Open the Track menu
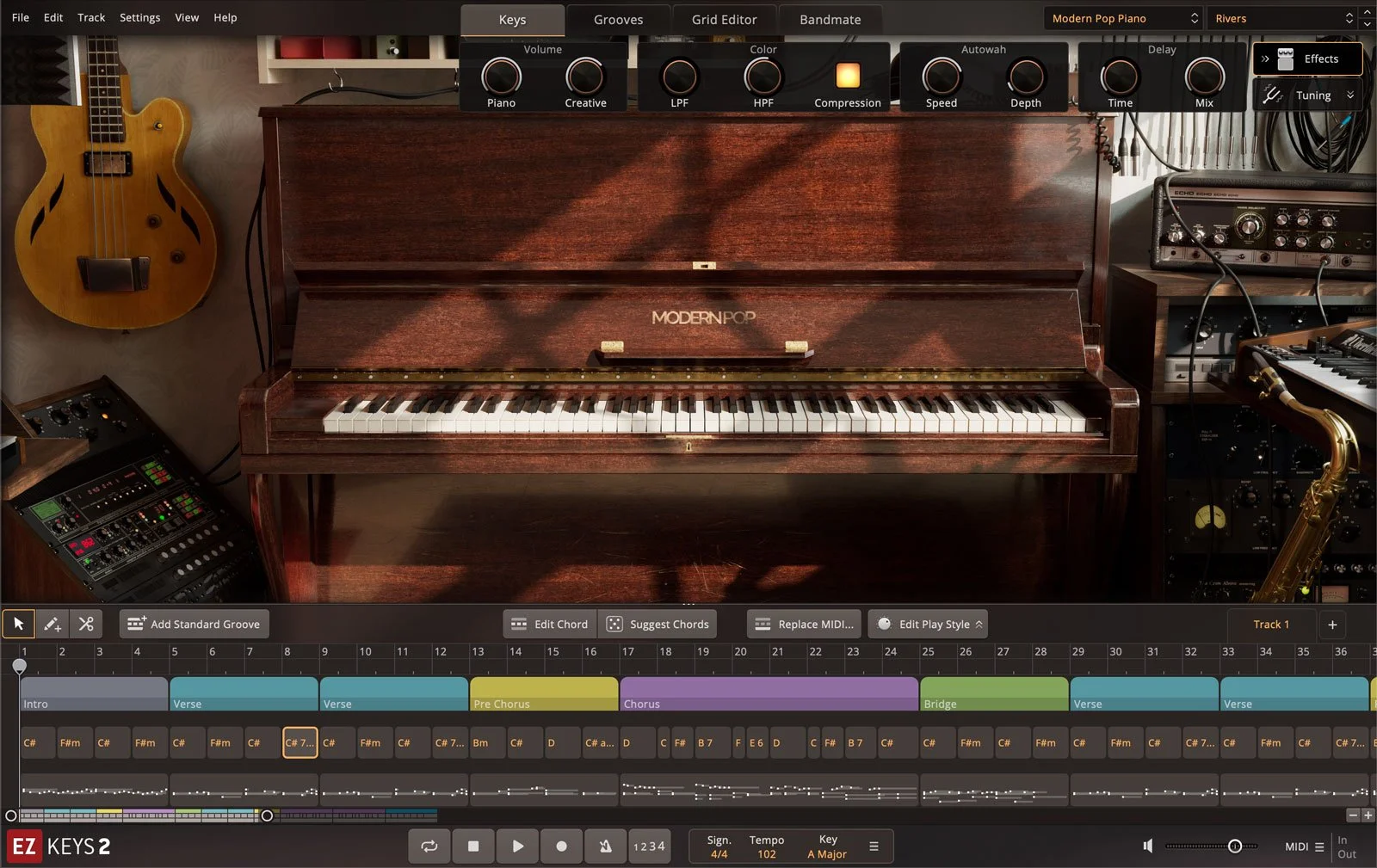The width and height of the screenshot is (1377, 868). pyautogui.click(x=91, y=17)
